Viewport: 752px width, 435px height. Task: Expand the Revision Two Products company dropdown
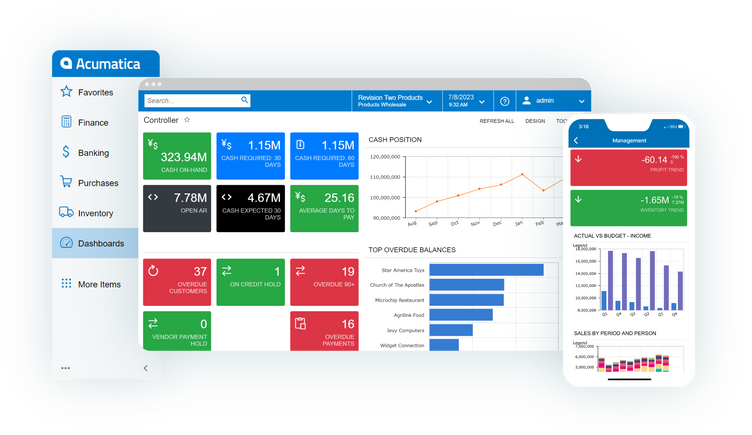tap(429, 101)
